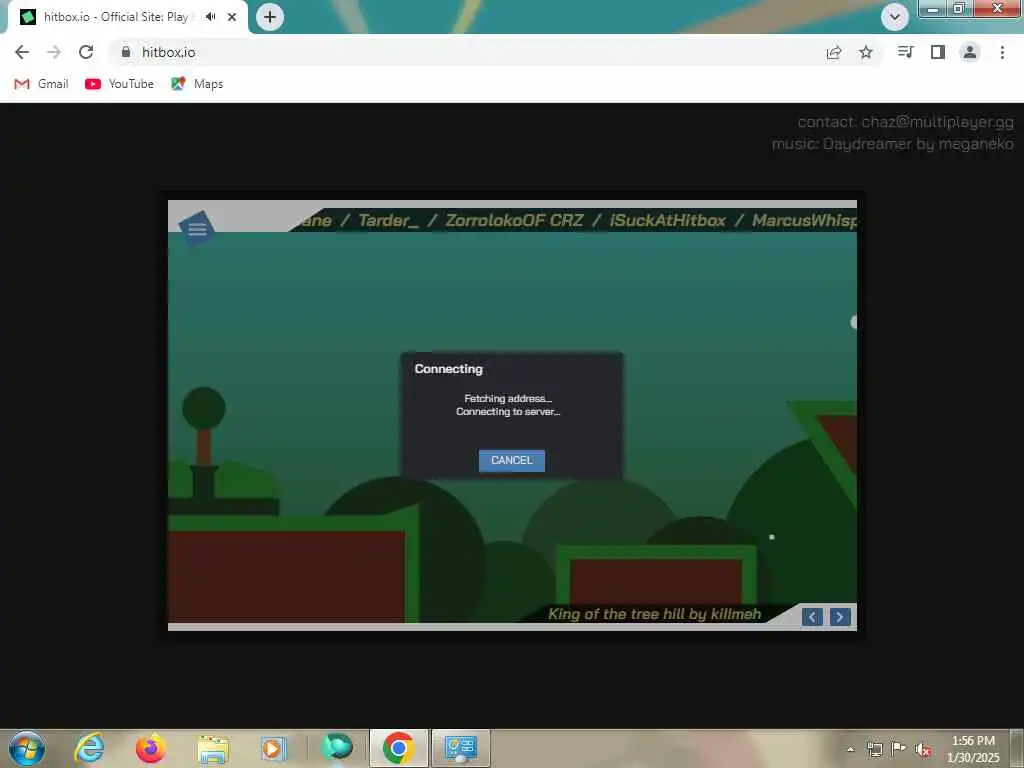The height and width of the screenshot is (768, 1024).
Task: Open the network tray icon
Action: pos(875,749)
